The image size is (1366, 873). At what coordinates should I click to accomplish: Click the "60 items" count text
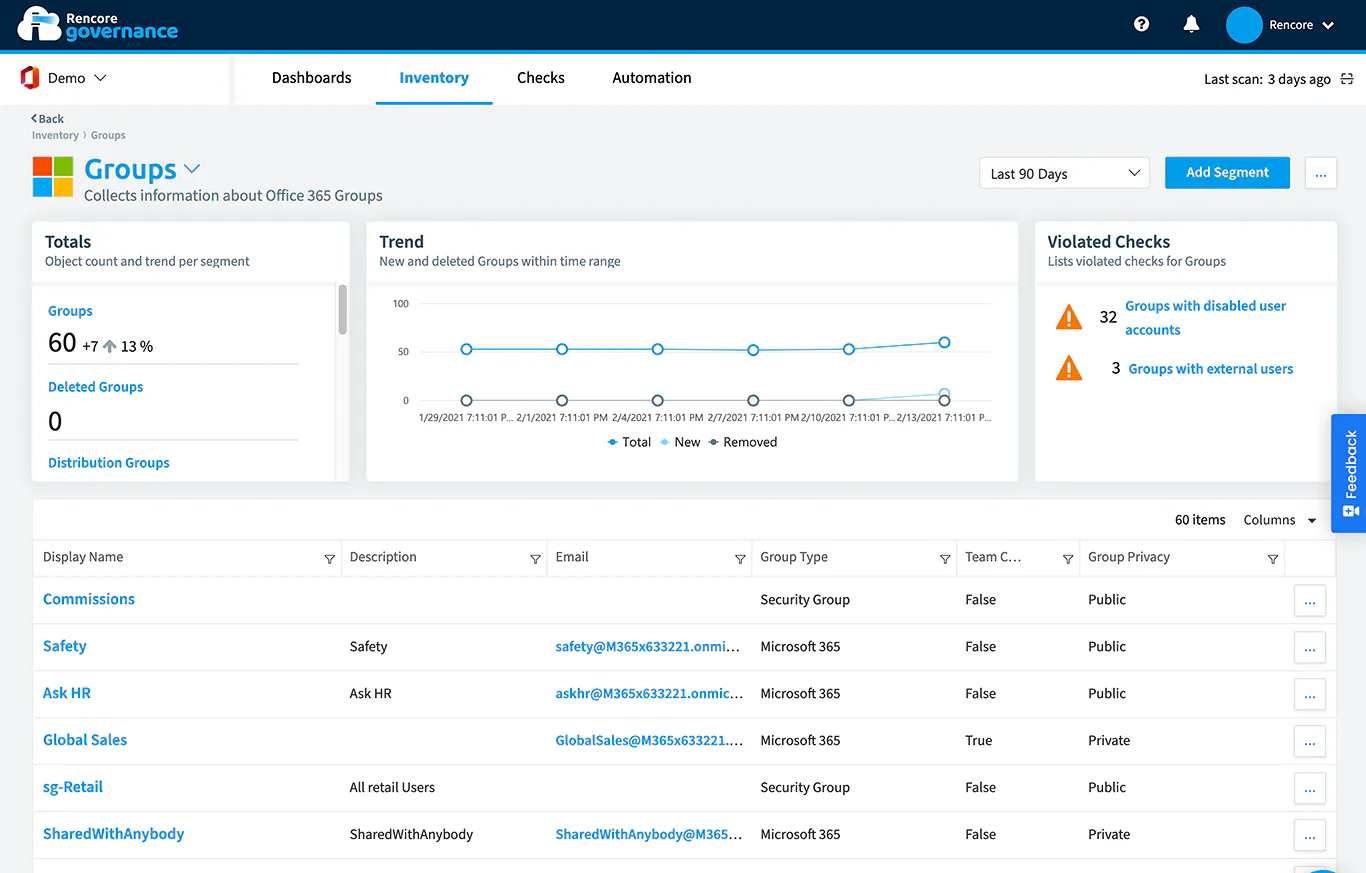point(1200,520)
